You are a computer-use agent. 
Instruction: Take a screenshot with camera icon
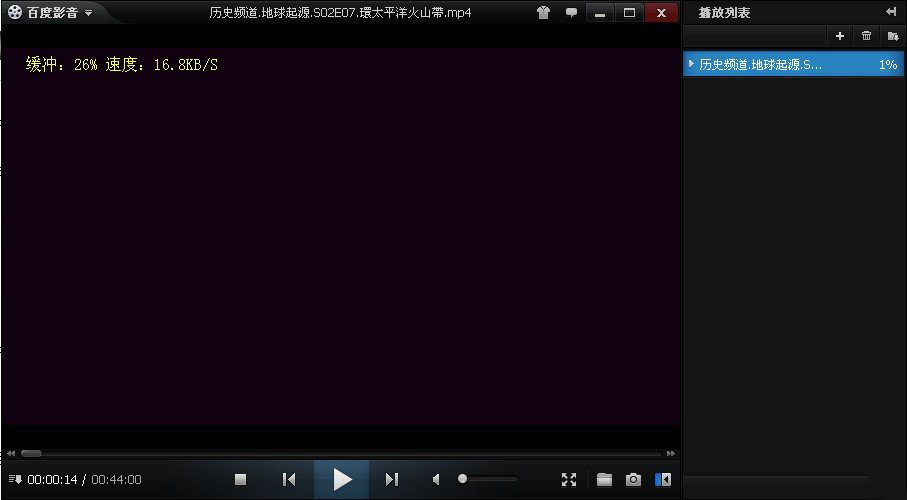click(x=633, y=480)
